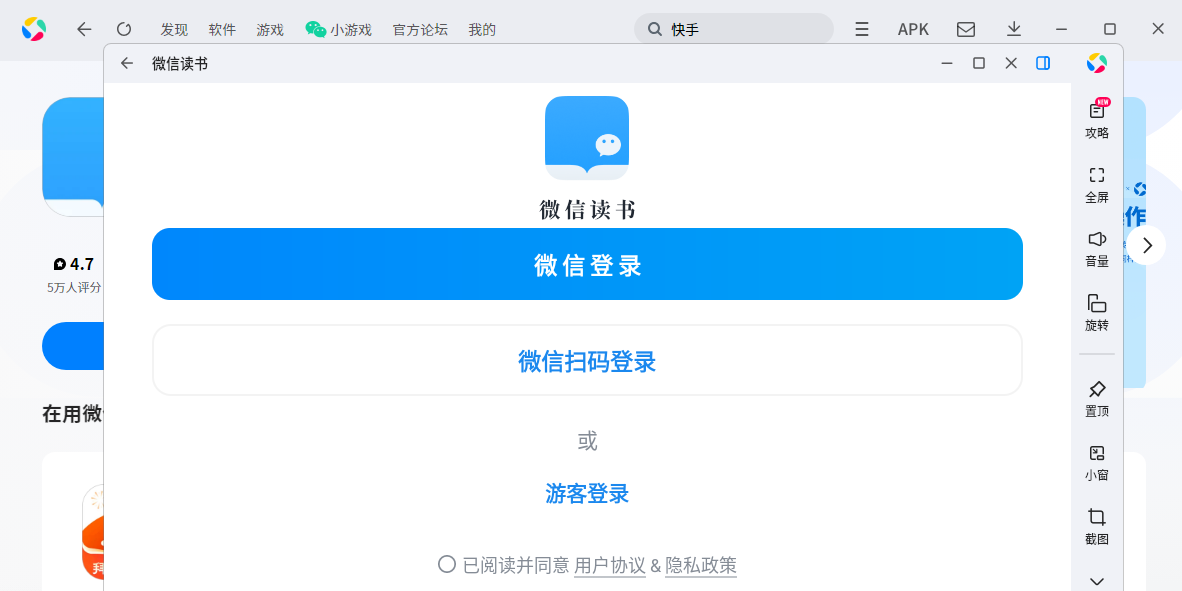The width and height of the screenshot is (1182, 591).
Task: Click the app store logo icon
Action: (x=34, y=29)
